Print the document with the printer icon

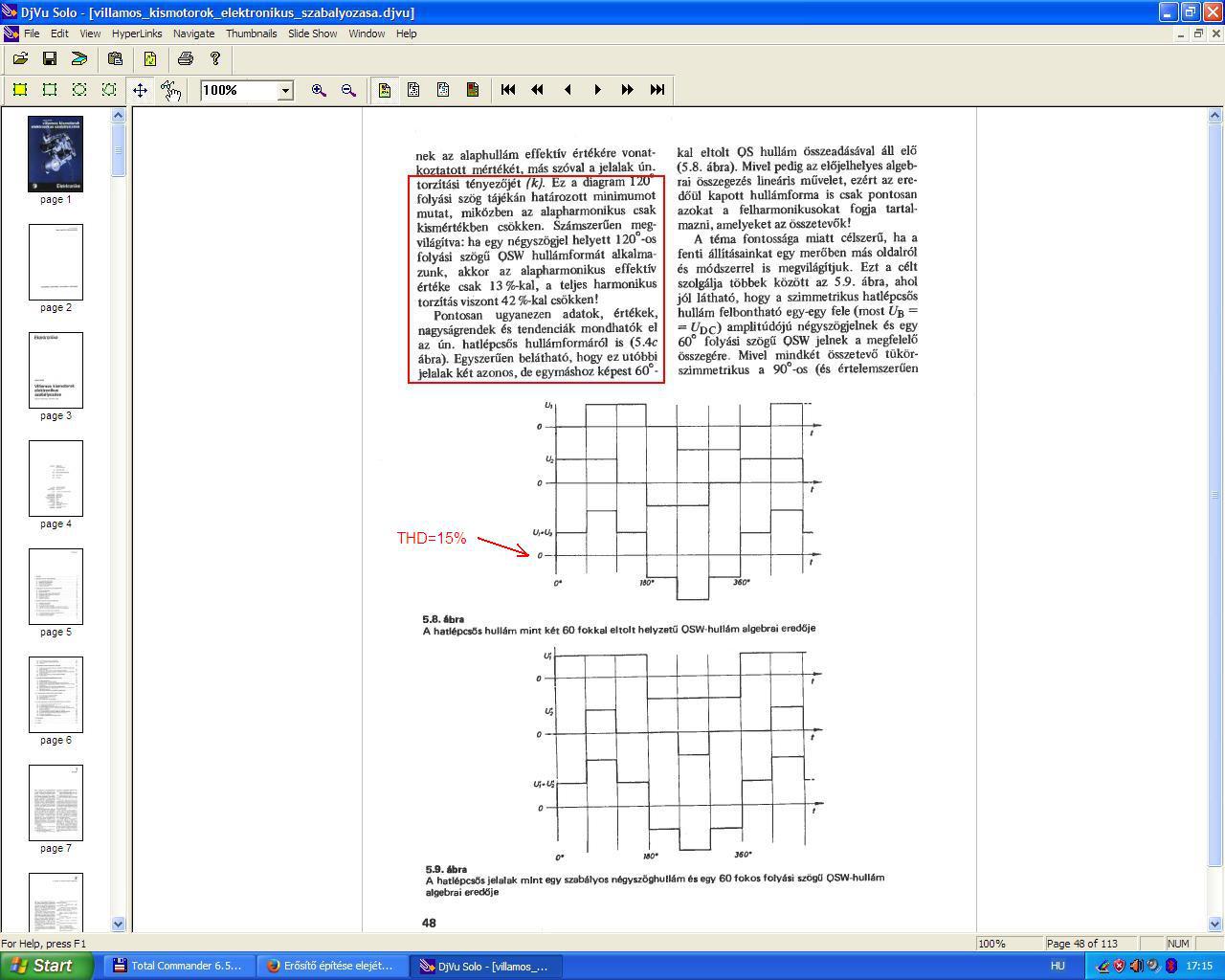[x=186, y=58]
